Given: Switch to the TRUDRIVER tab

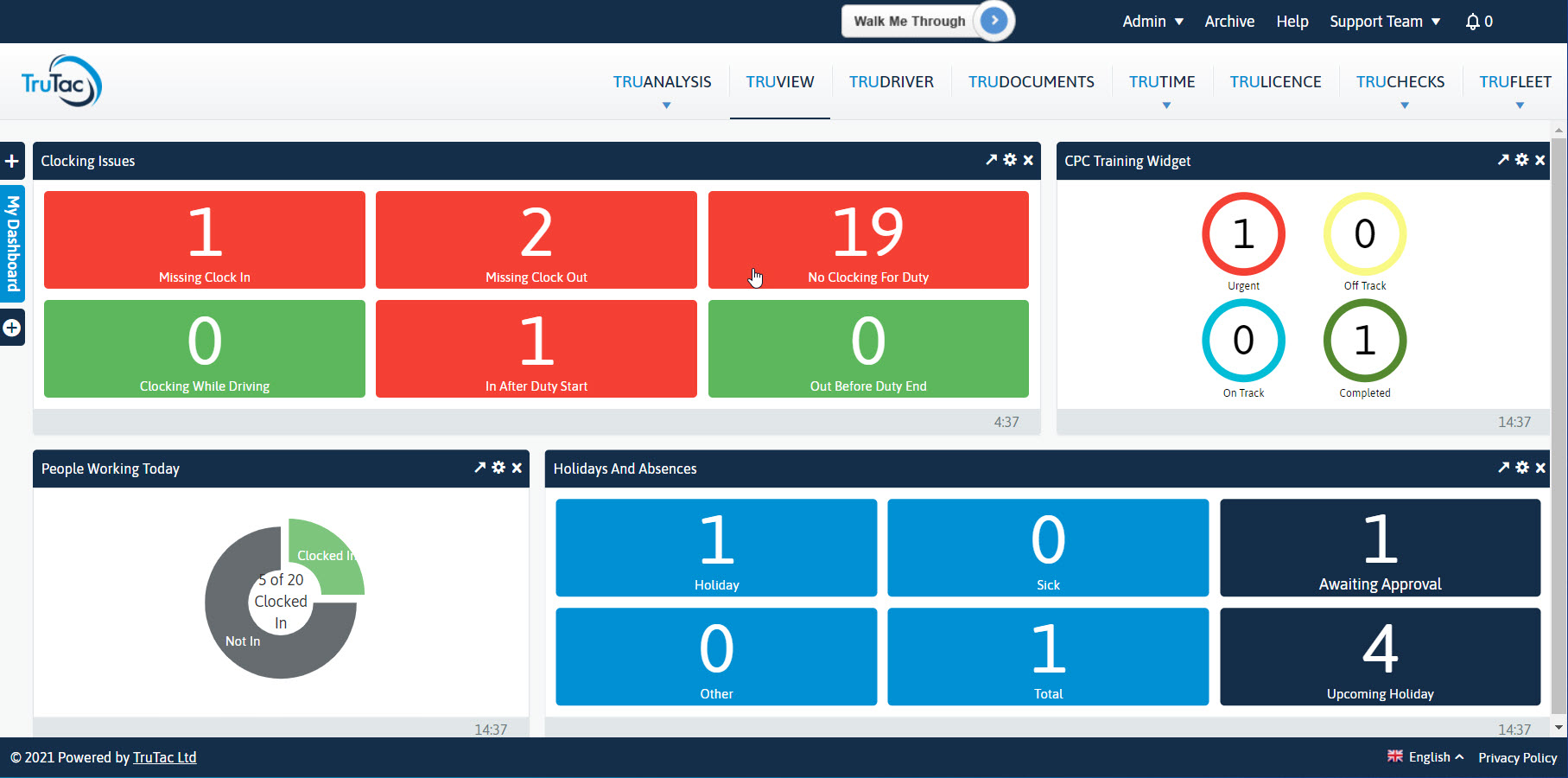Looking at the screenshot, I should pos(891,82).
